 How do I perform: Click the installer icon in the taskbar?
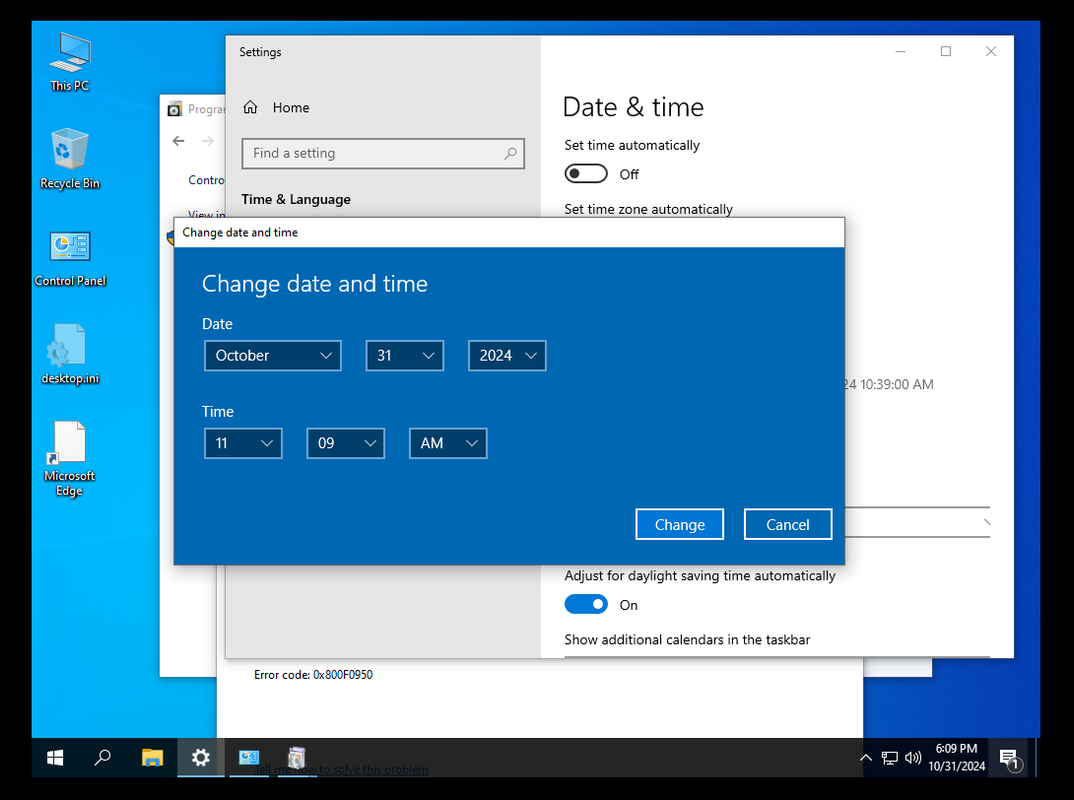pos(296,758)
